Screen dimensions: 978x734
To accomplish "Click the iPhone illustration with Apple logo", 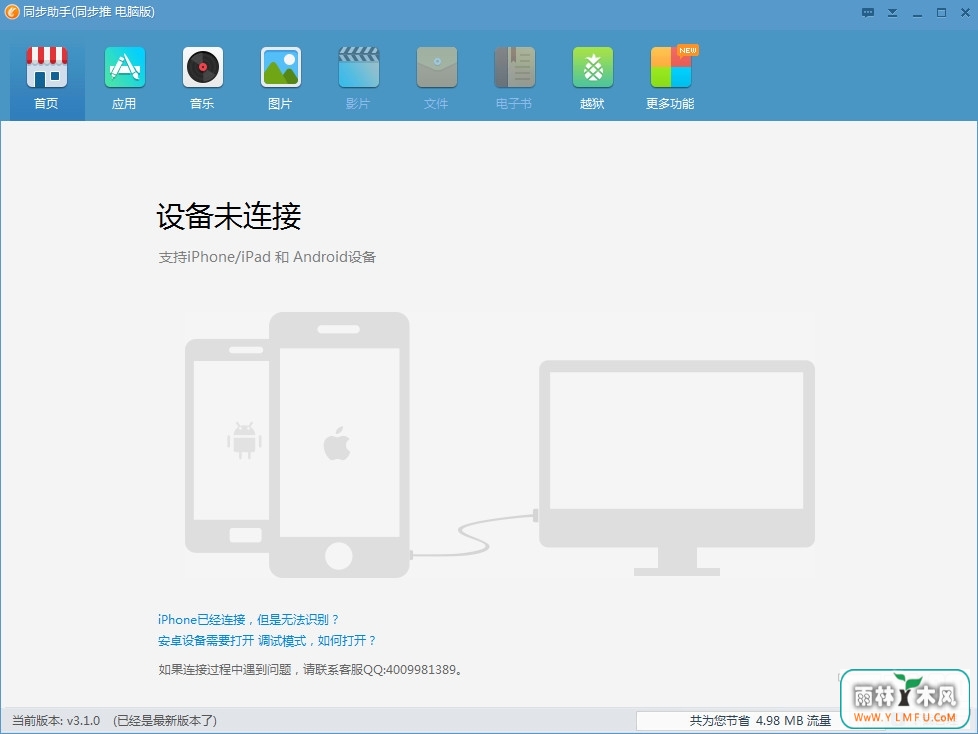I will coord(339,445).
